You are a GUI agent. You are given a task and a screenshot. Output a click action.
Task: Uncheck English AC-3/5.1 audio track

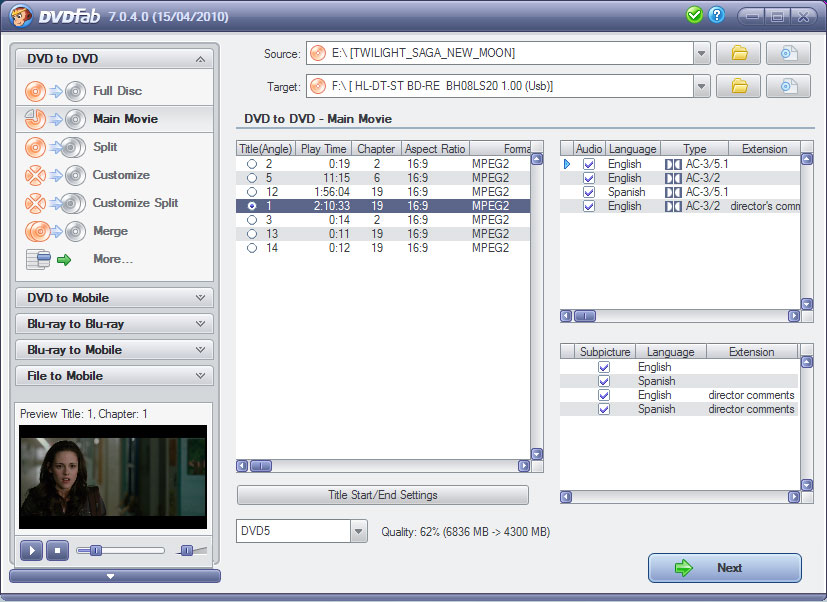click(x=589, y=164)
